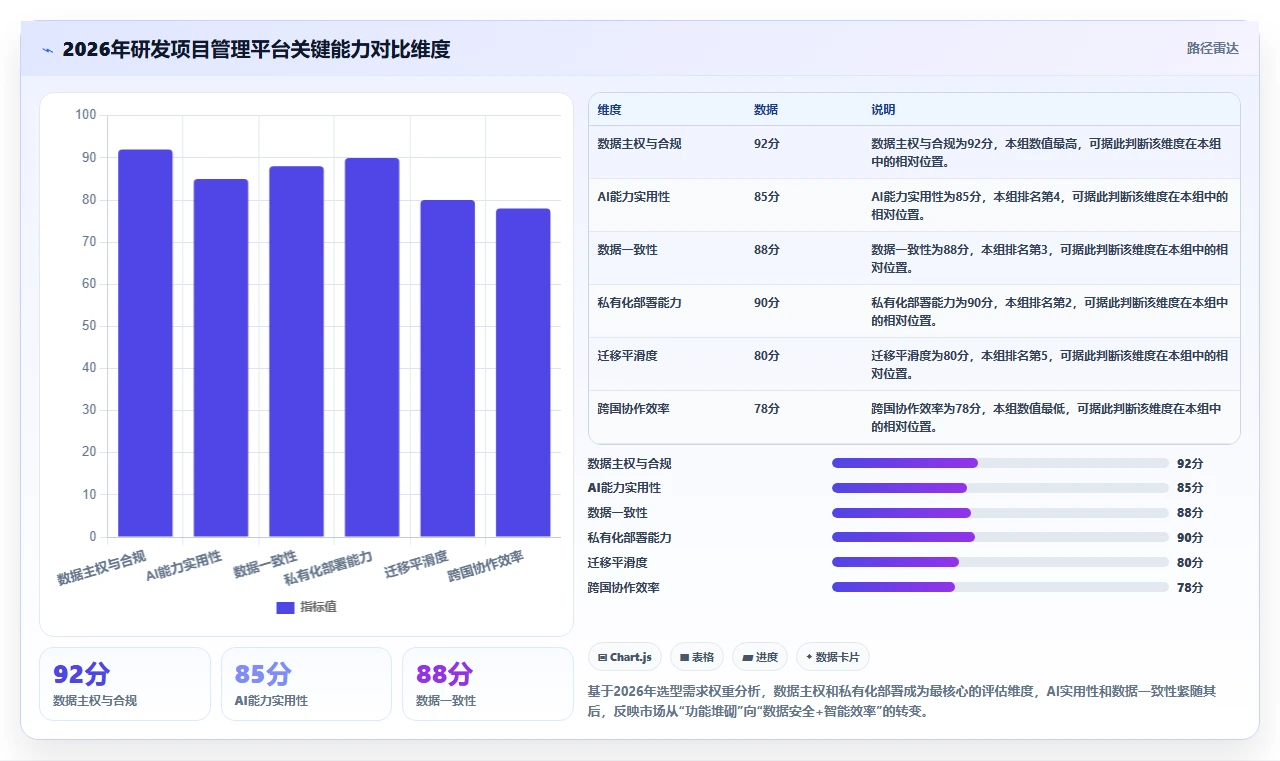Viewport: 1280px width, 761px height.
Task: Select the 数据卡片 tag chip
Action: pos(833,657)
